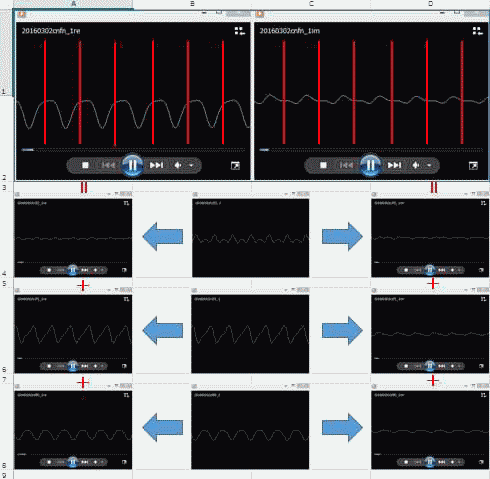490x479 pixels.
Task: Switch row 8 column D player to library
Action: tap(483, 395)
